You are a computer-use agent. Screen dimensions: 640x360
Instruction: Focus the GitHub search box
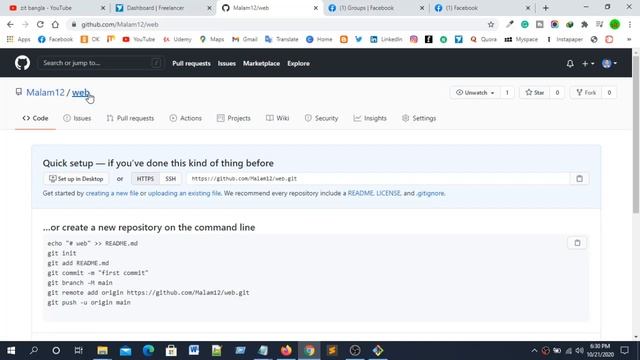[101, 63]
